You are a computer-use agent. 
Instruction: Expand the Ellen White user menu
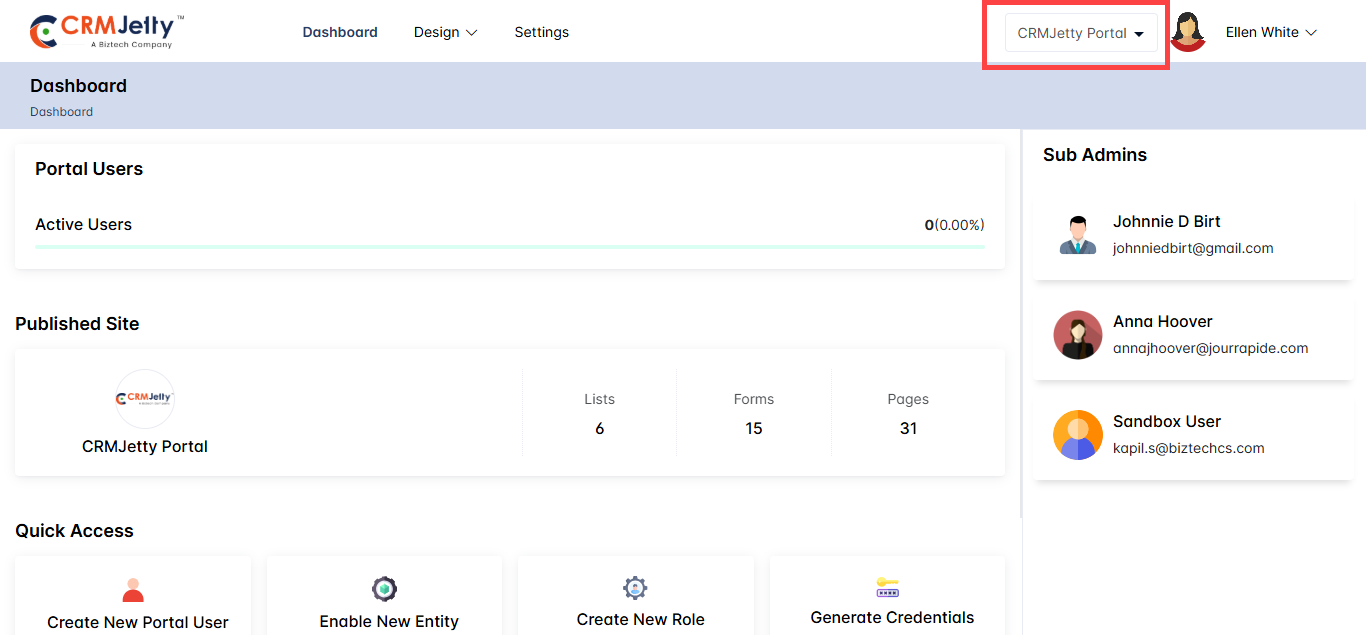click(1271, 32)
